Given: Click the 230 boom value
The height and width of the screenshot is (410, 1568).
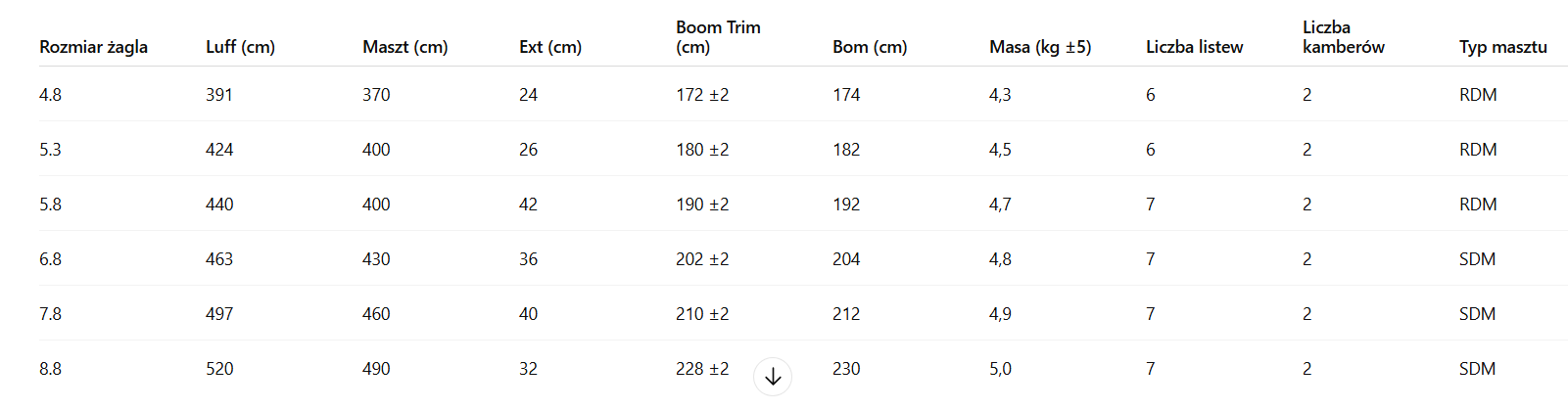Looking at the screenshot, I should click(x=846, y=369).
